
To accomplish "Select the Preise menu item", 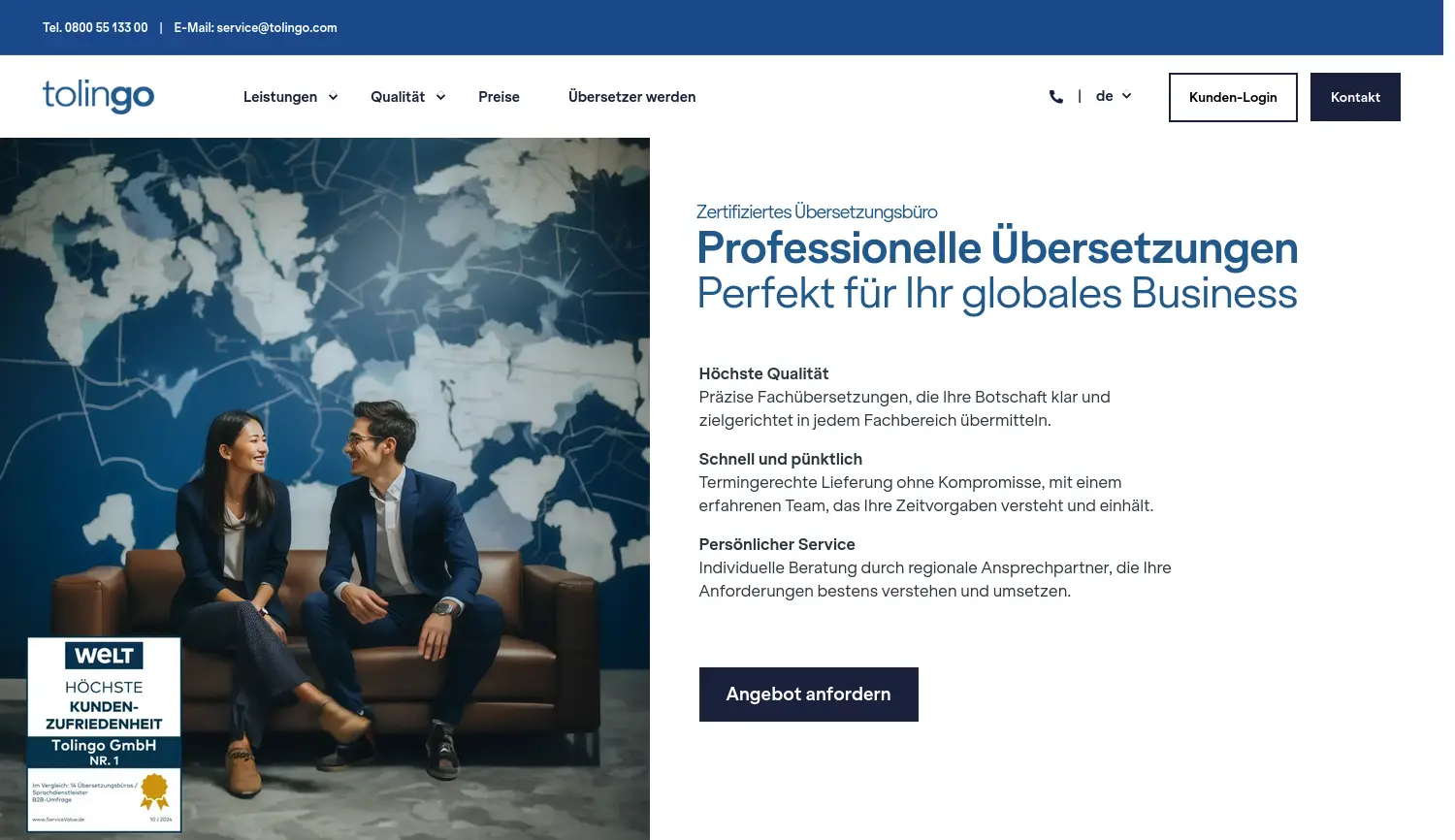I will tap(499, 96).
